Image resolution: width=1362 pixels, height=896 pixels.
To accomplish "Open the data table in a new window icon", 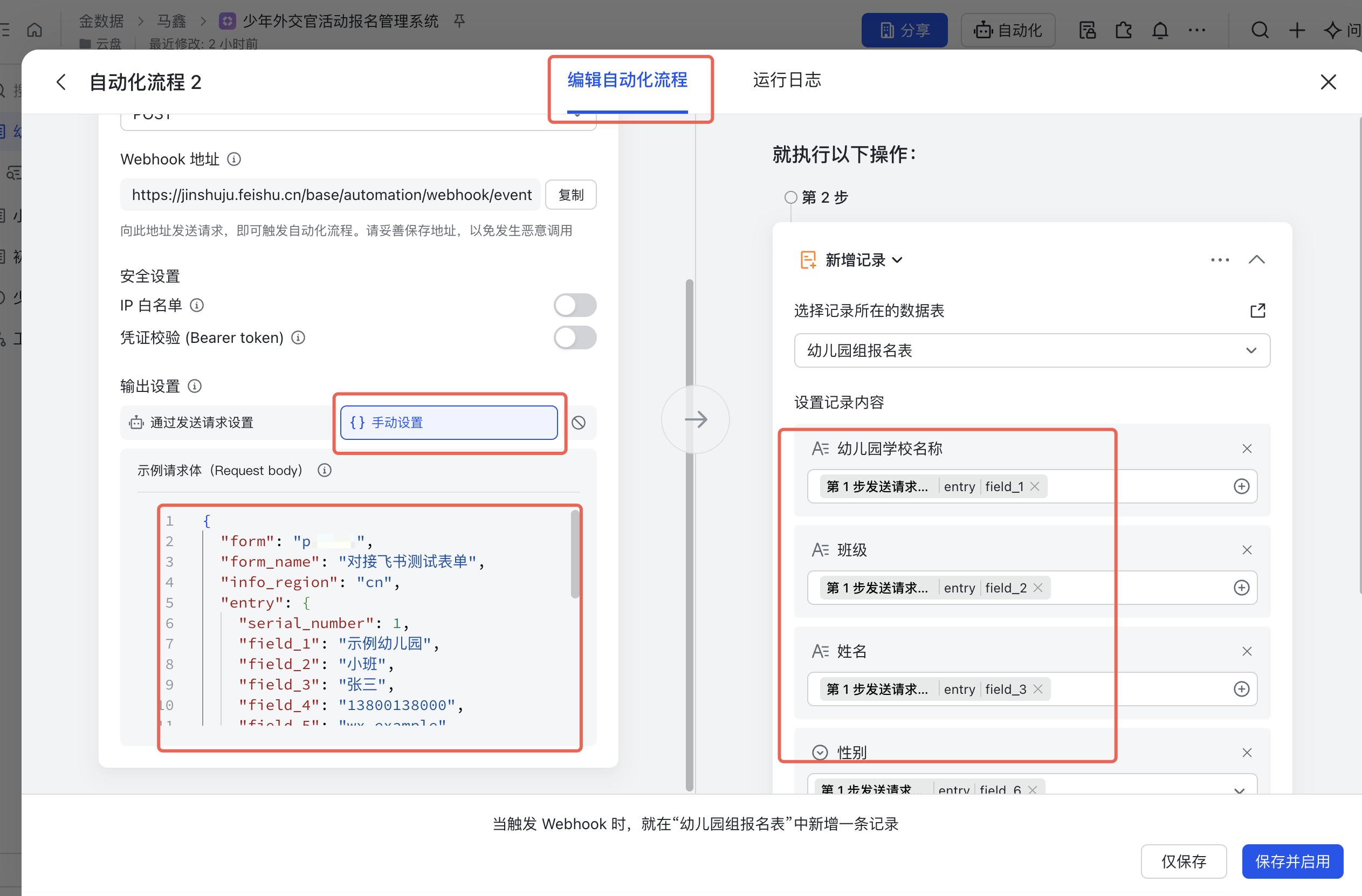I will (1257, 311).
